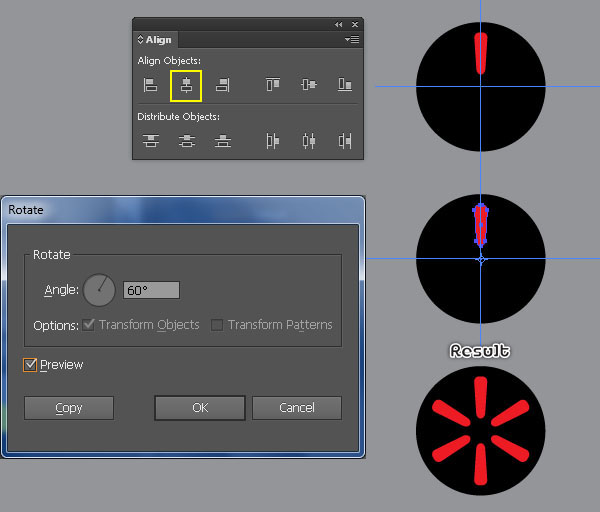
Task: Select the red bar in top circle
Action: 481,53
